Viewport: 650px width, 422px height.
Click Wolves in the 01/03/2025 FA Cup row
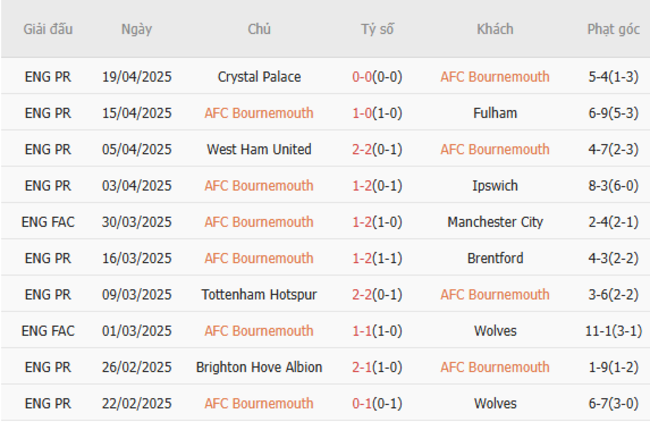click(x=495, y=331)
